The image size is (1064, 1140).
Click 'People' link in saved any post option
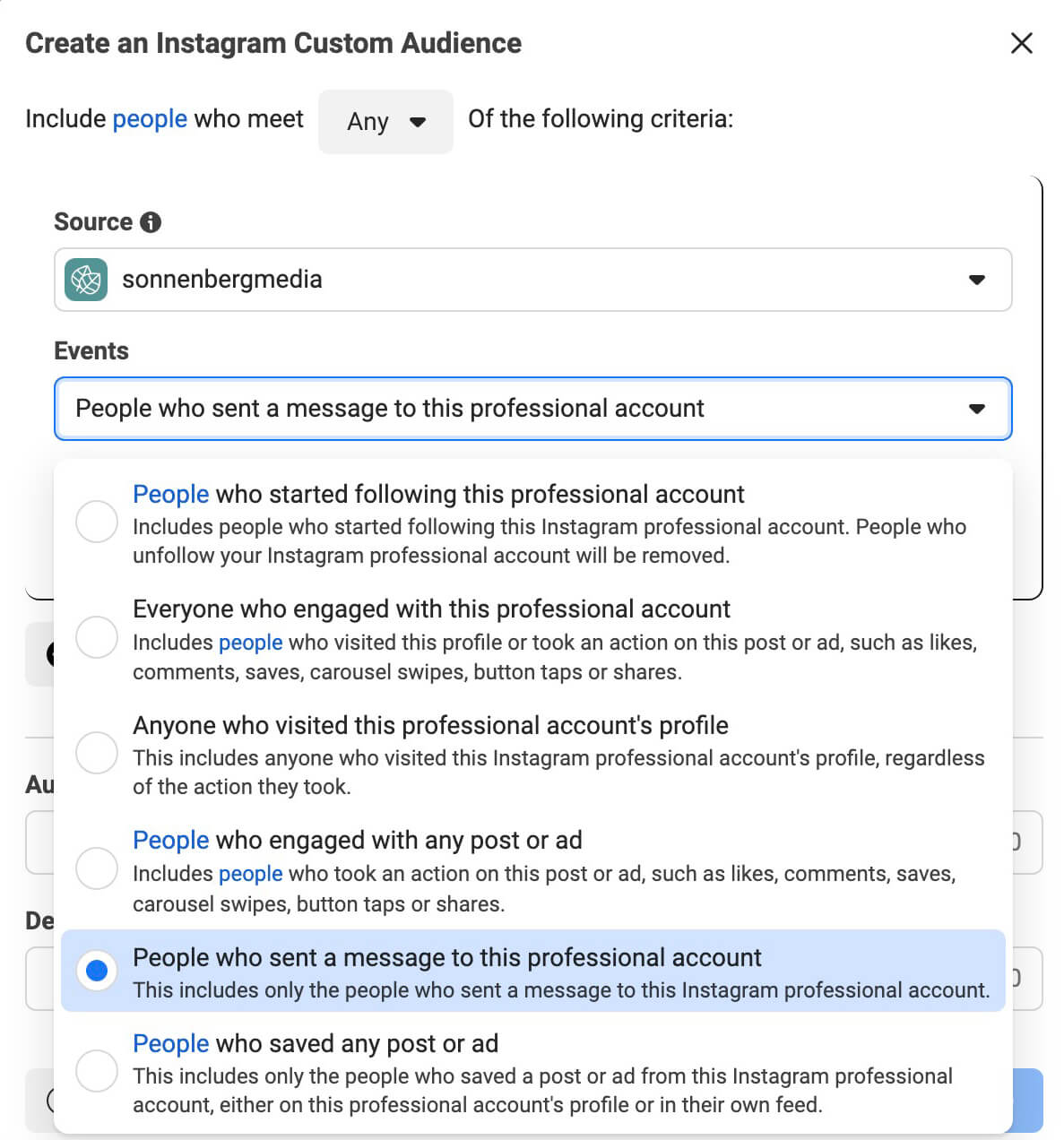[x=170, y=1043]
